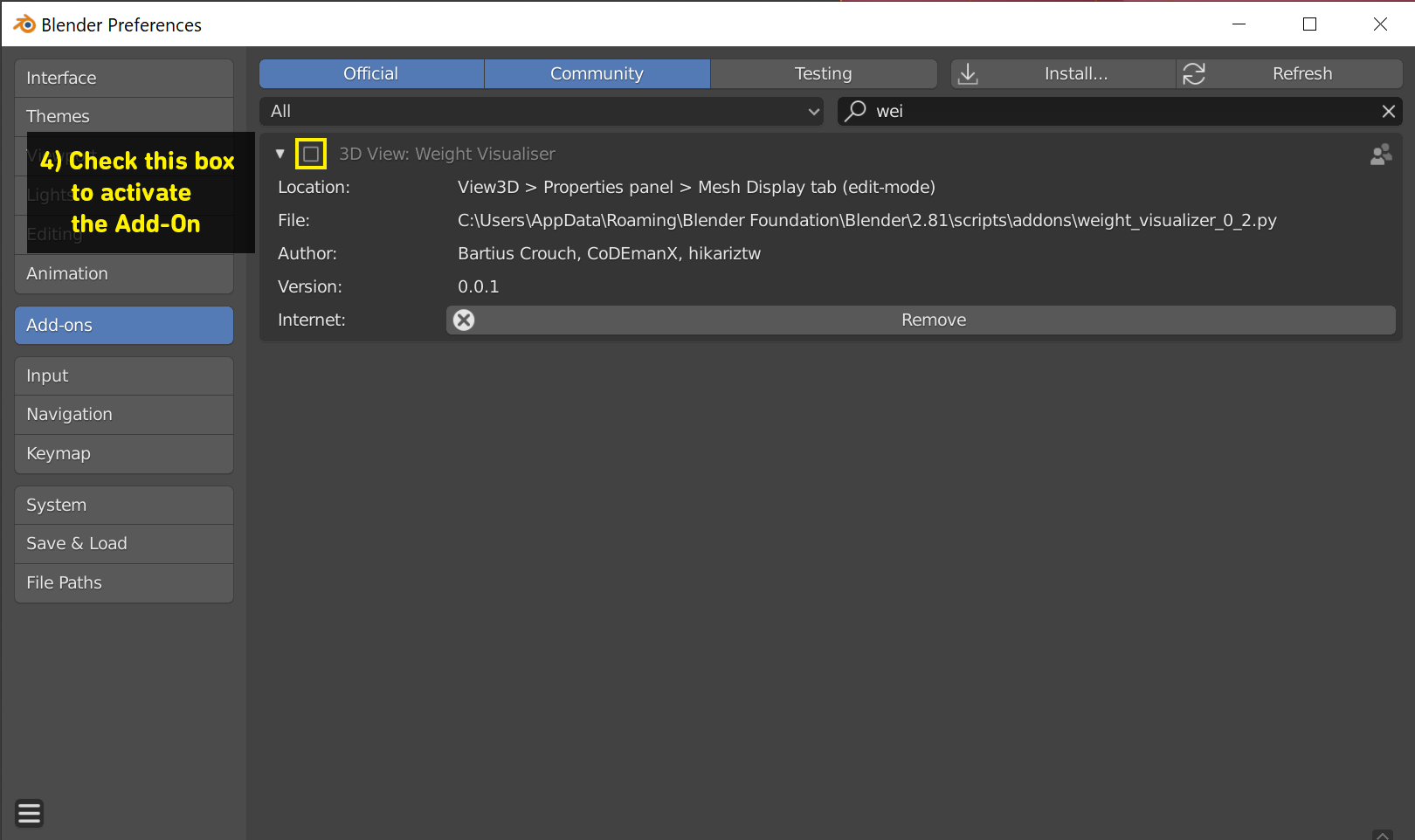Screen dimensions: 1415x840
Task: Open the System preferences section
Action: coord(124,505)
